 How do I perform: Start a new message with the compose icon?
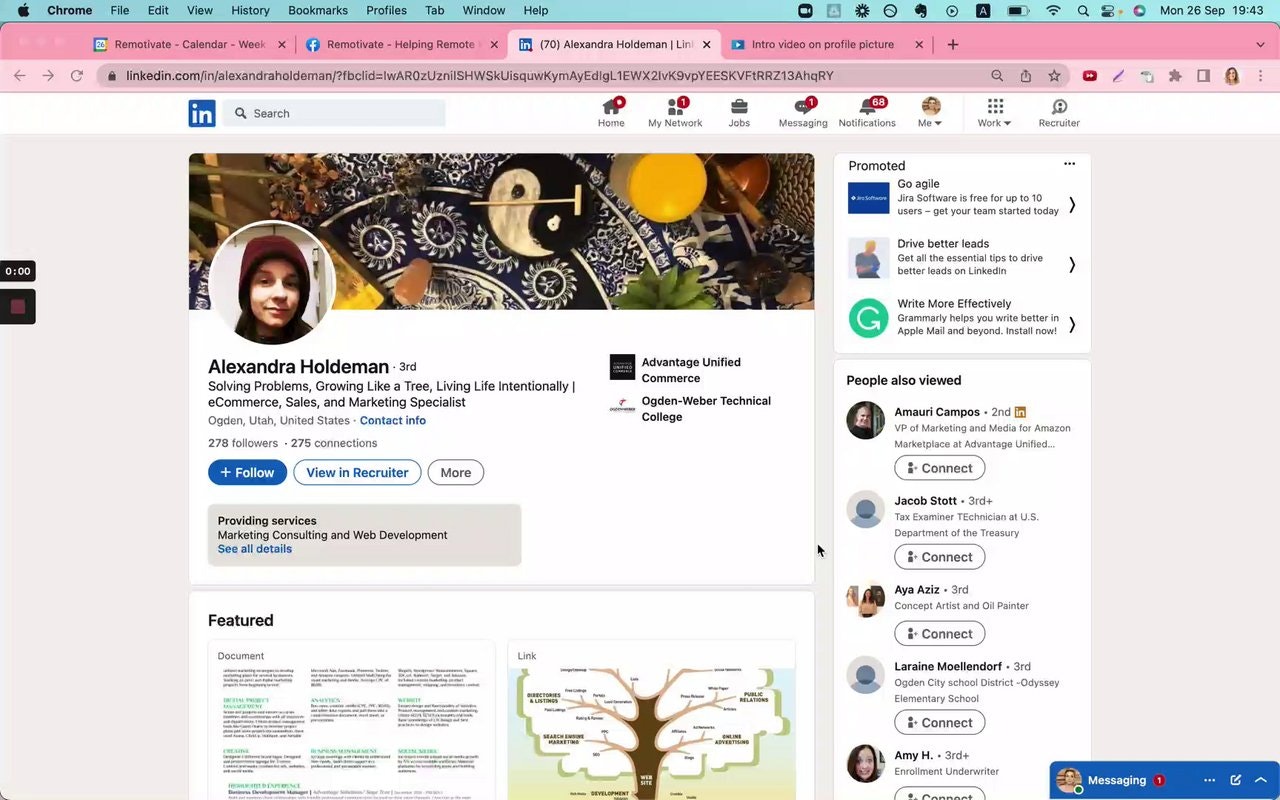(x=1235, y=779)
